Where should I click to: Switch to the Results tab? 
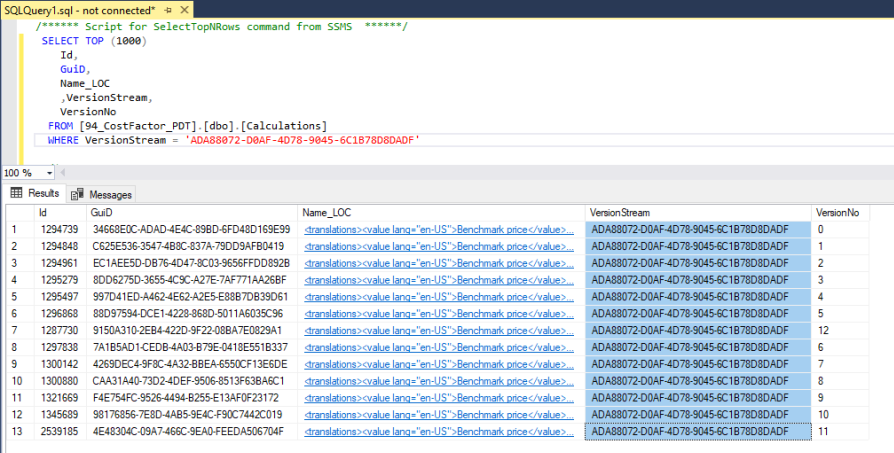[x=35, y=193]
